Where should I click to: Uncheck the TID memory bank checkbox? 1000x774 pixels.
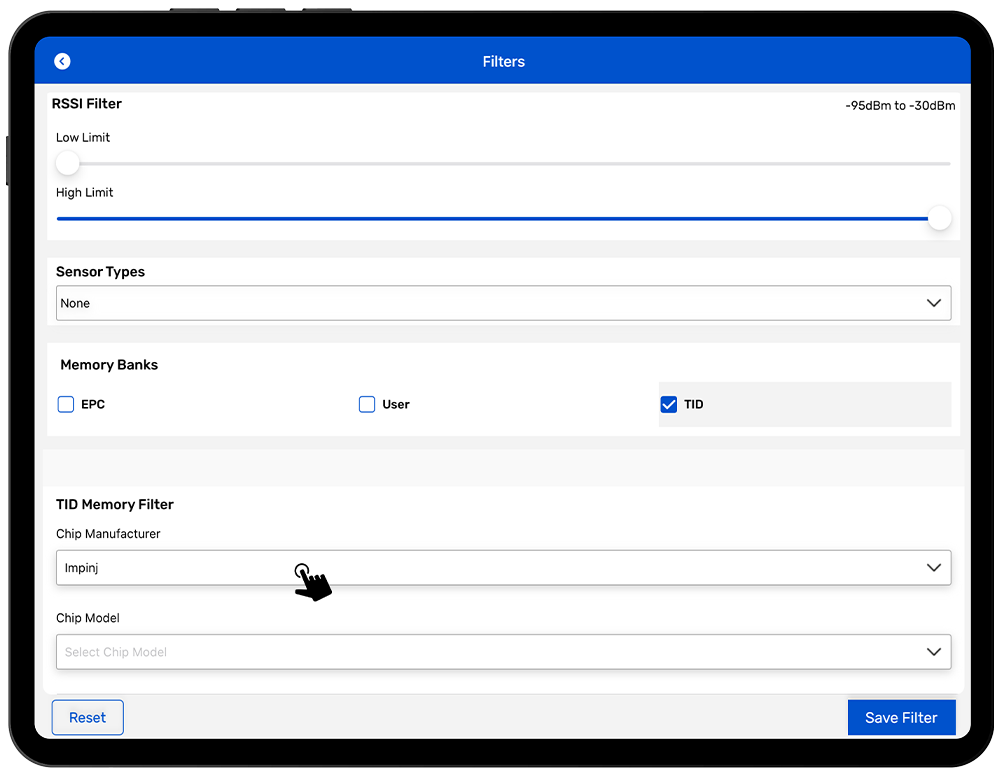669,405
